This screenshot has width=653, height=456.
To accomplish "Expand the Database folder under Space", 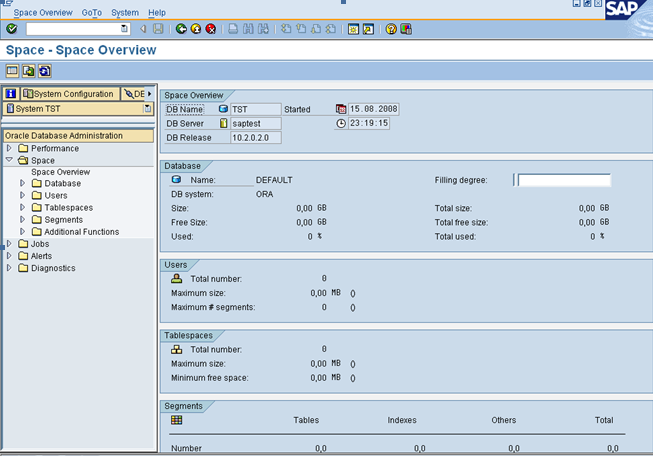I will (22, 183).
